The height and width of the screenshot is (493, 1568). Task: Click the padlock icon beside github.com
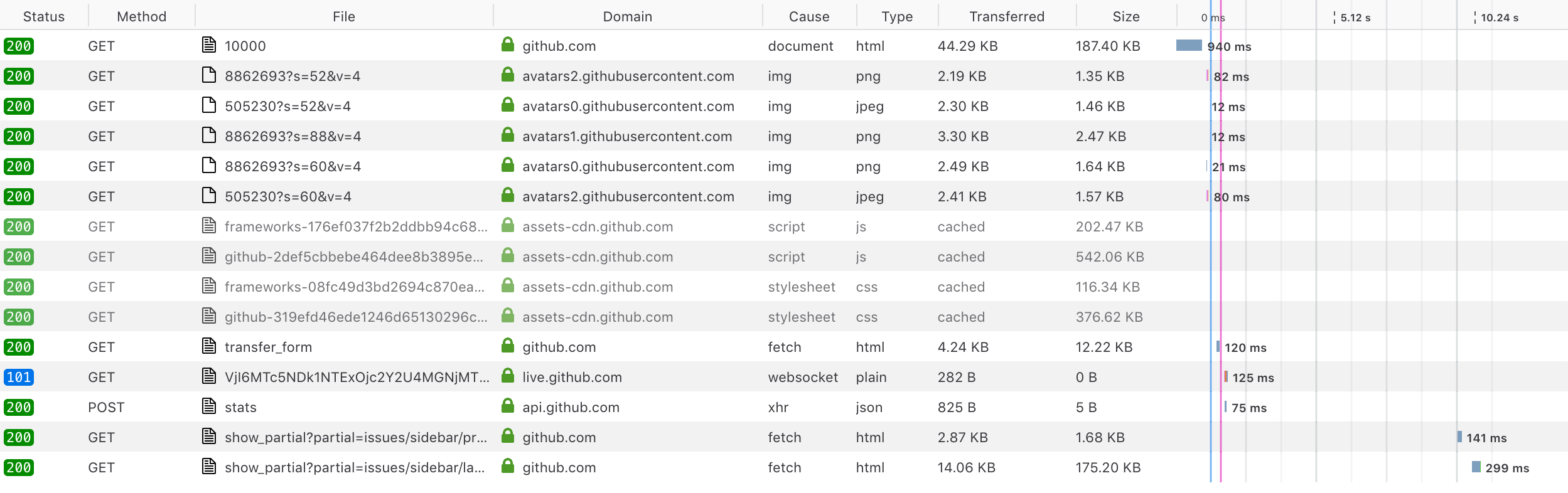coord(507,45)
